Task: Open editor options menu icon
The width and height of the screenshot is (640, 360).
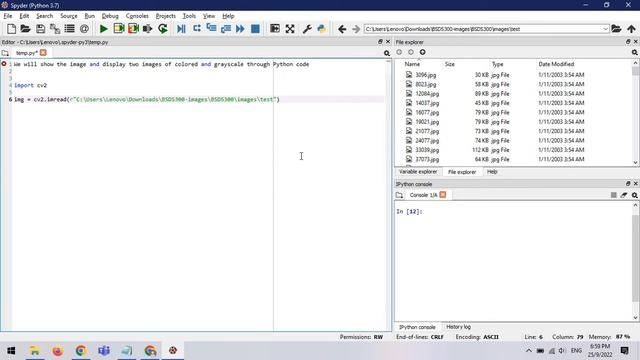Action: pos(386,53)
